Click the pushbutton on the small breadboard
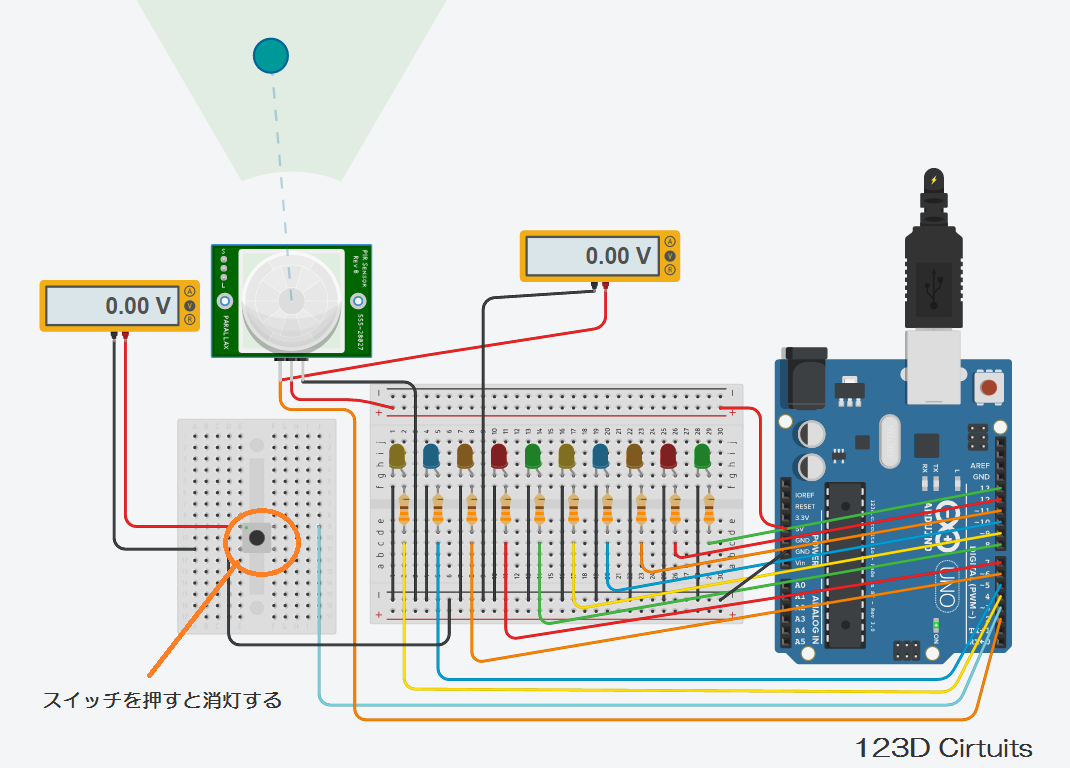The width and height of the screenshot is (1070, 768). [257, 538]
